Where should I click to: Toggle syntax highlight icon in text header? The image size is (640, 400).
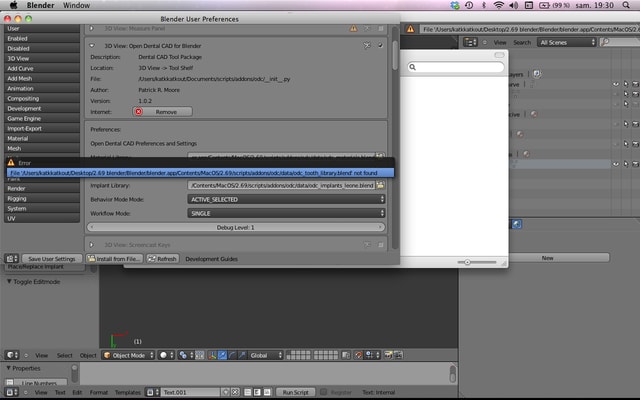tap(267, 392)
